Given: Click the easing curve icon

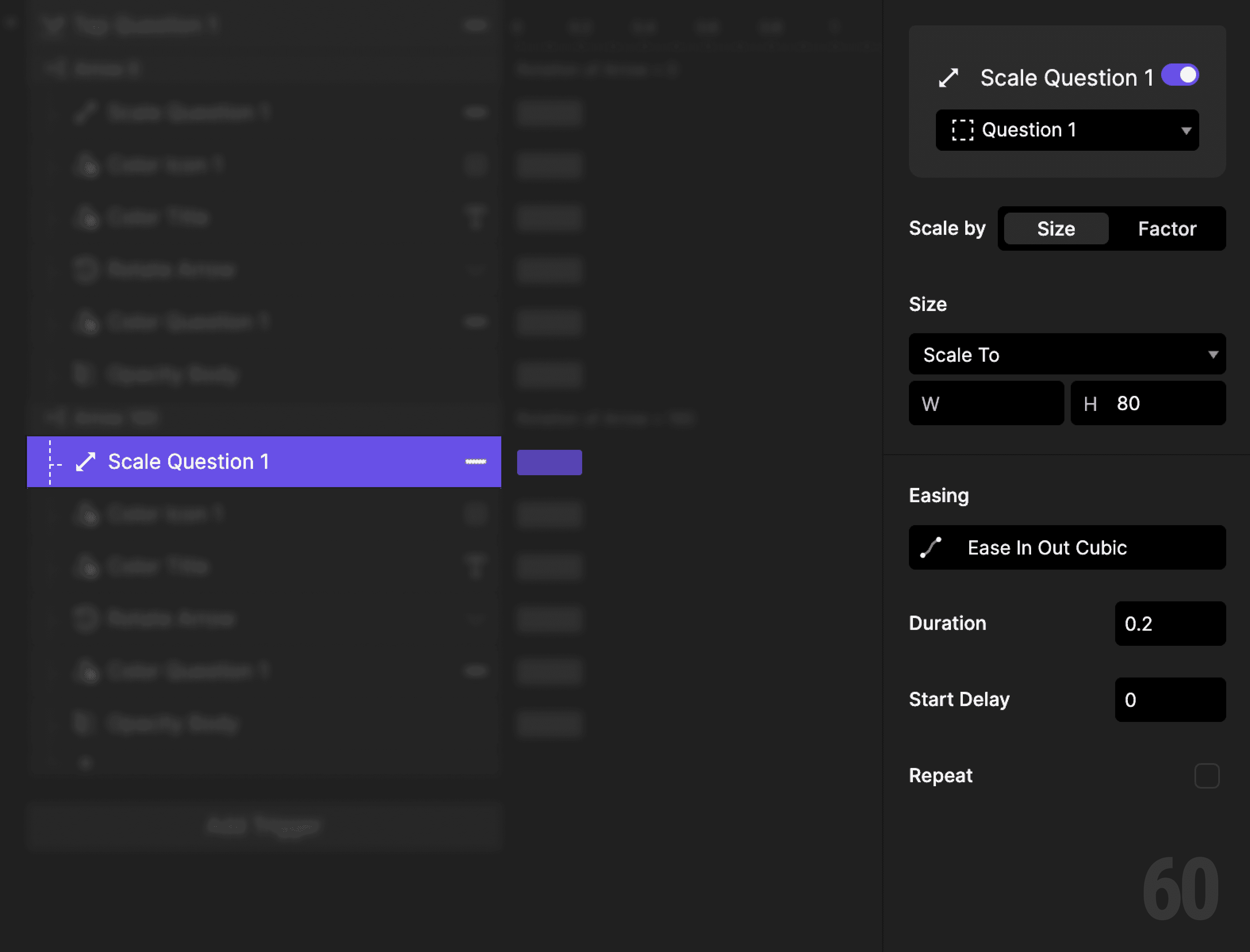Looking at the screenshot, I should click(x=931, y=547).
